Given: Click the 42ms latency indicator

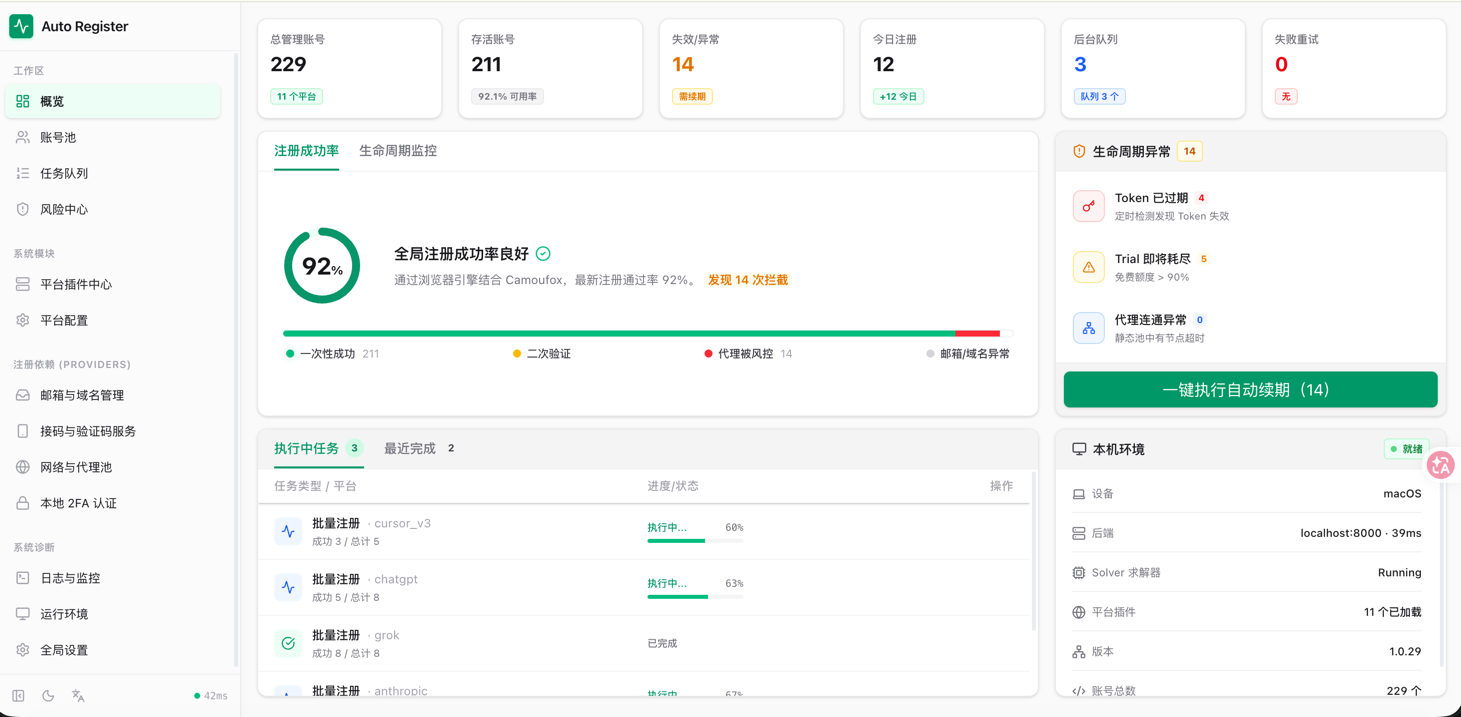Looking at the screenshot, I should 211,696.
